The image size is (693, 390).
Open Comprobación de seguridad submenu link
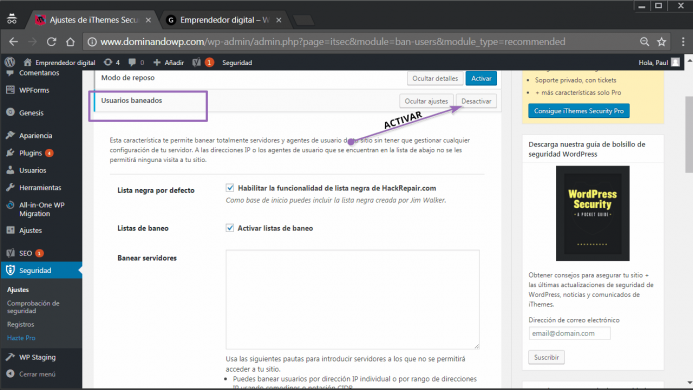[x=33, y=307]
